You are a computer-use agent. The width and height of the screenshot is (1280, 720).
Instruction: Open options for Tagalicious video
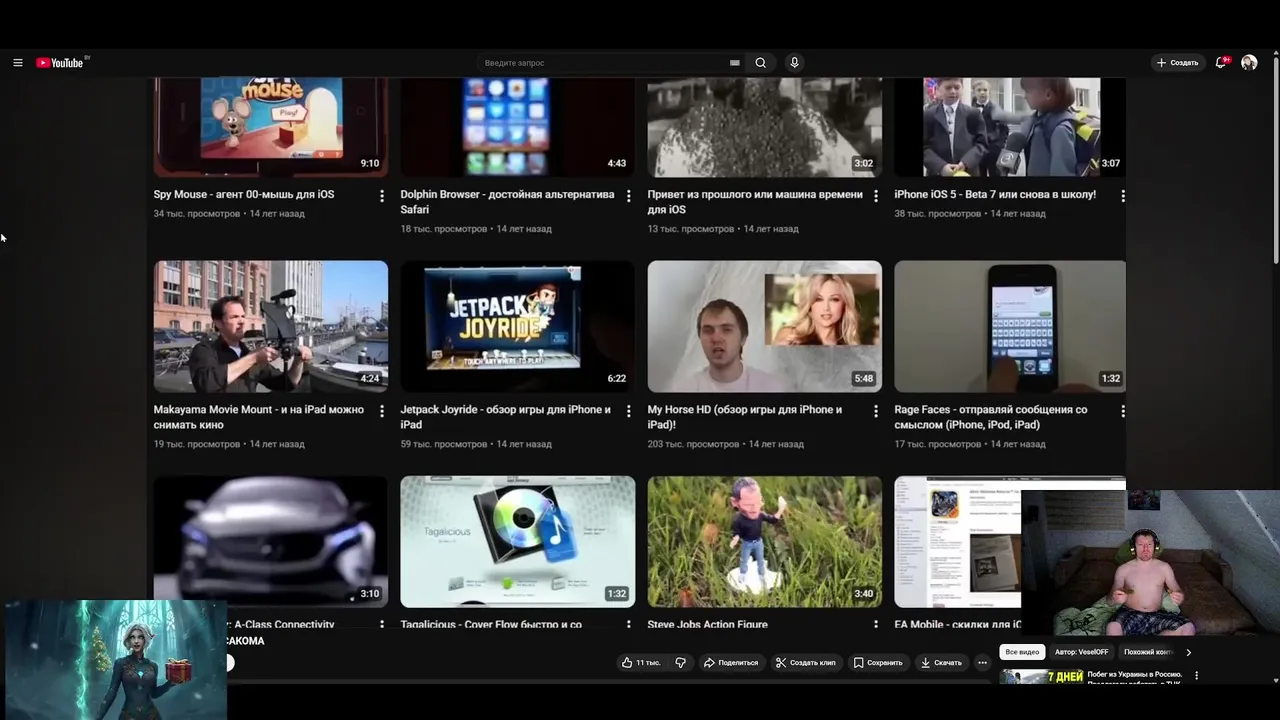click(x=629, y=624)
